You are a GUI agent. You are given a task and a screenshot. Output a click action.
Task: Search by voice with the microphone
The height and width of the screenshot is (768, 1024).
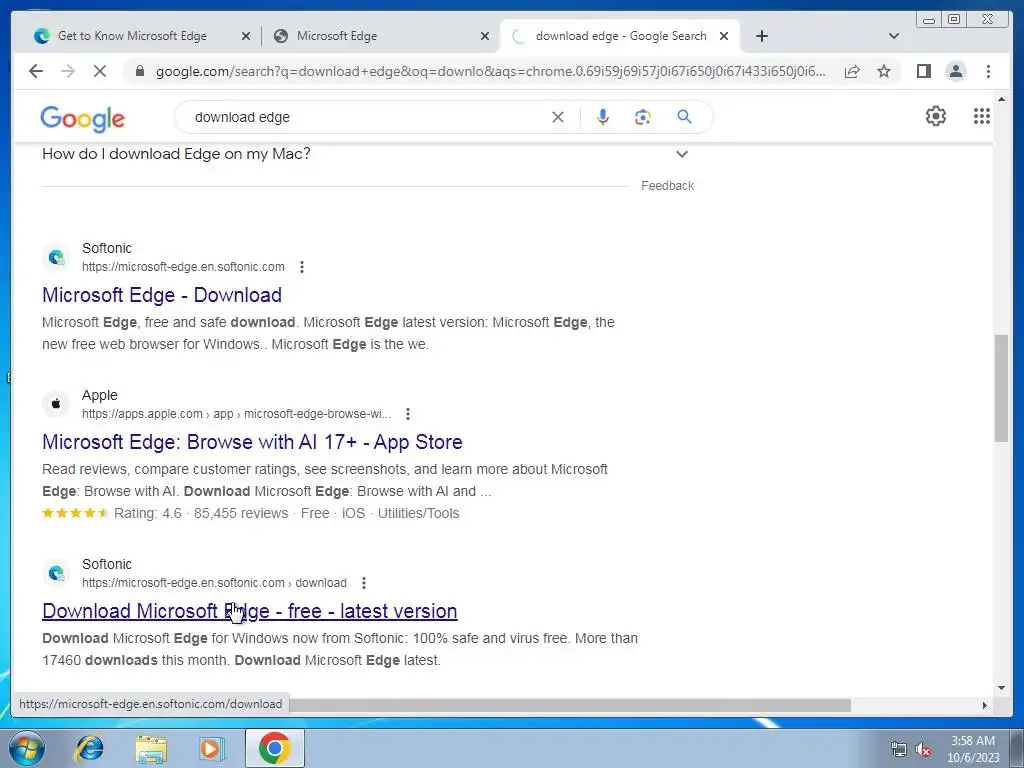pyautogui.click(x=603, y=117)
